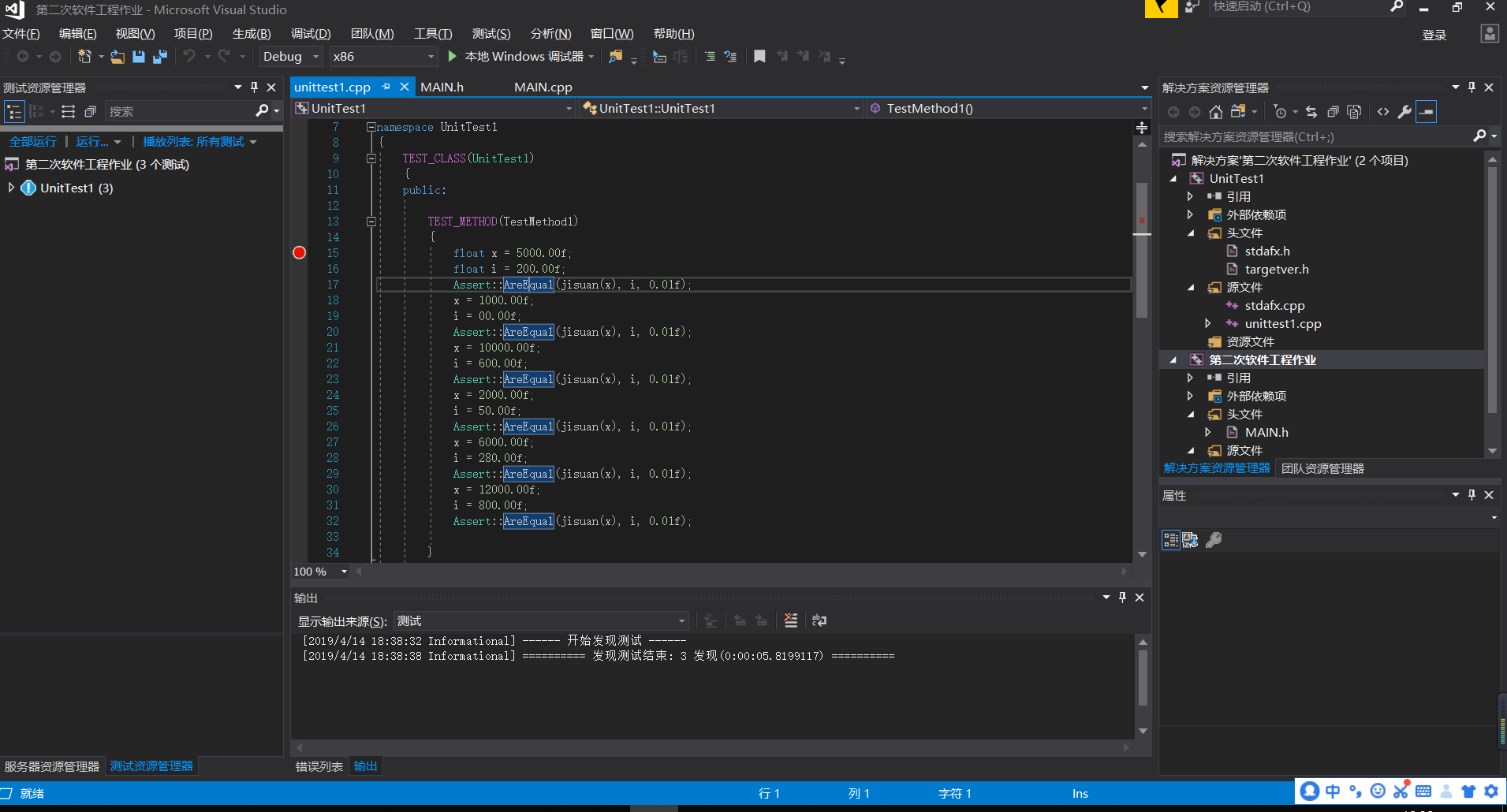Open Properties via the wrench icon in Solution Explorer
Image resolution: width=1507 pixels, height=812 pixels.
click(1404, 112)
